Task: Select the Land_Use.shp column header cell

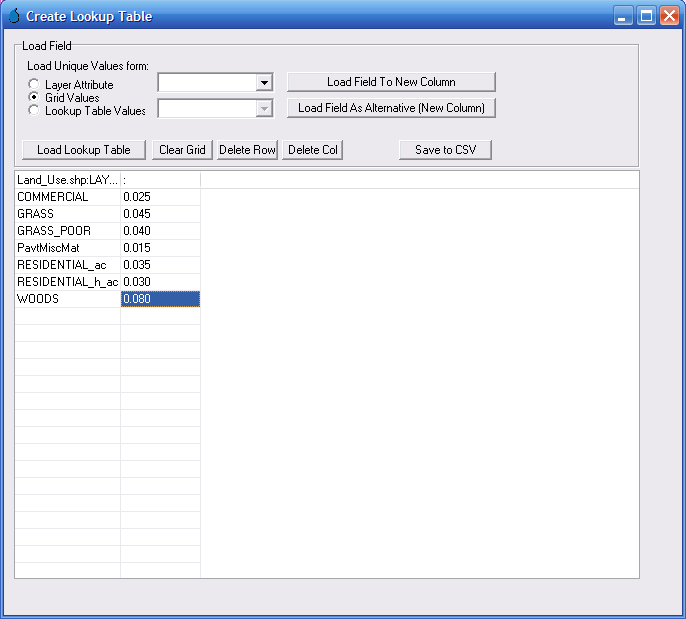Action: point(67,180)
